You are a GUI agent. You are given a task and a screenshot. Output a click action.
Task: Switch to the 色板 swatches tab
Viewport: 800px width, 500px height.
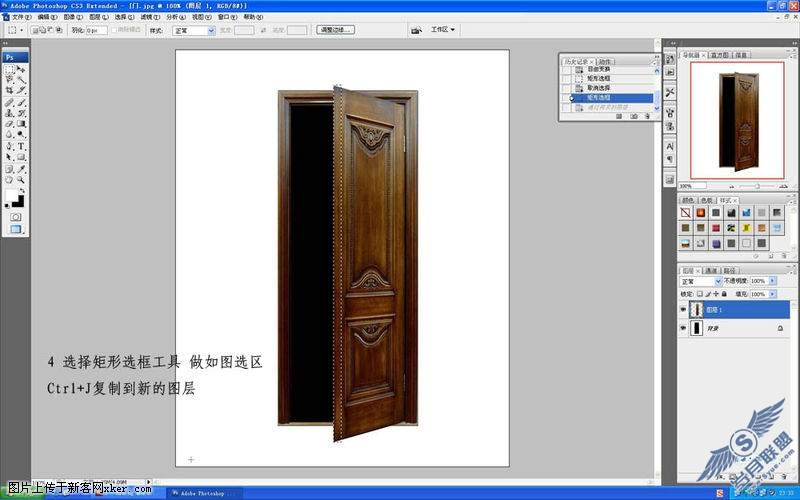(x=707, y=200)
